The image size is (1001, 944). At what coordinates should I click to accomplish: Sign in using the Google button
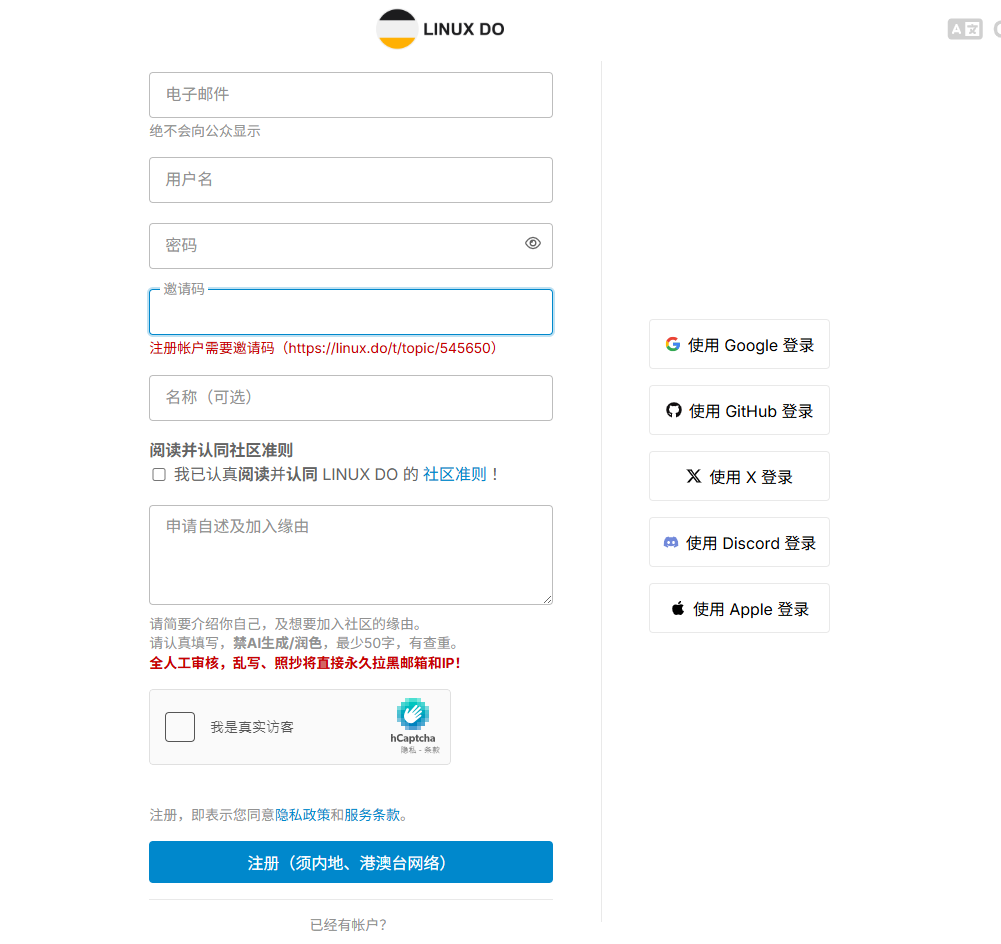739,345
